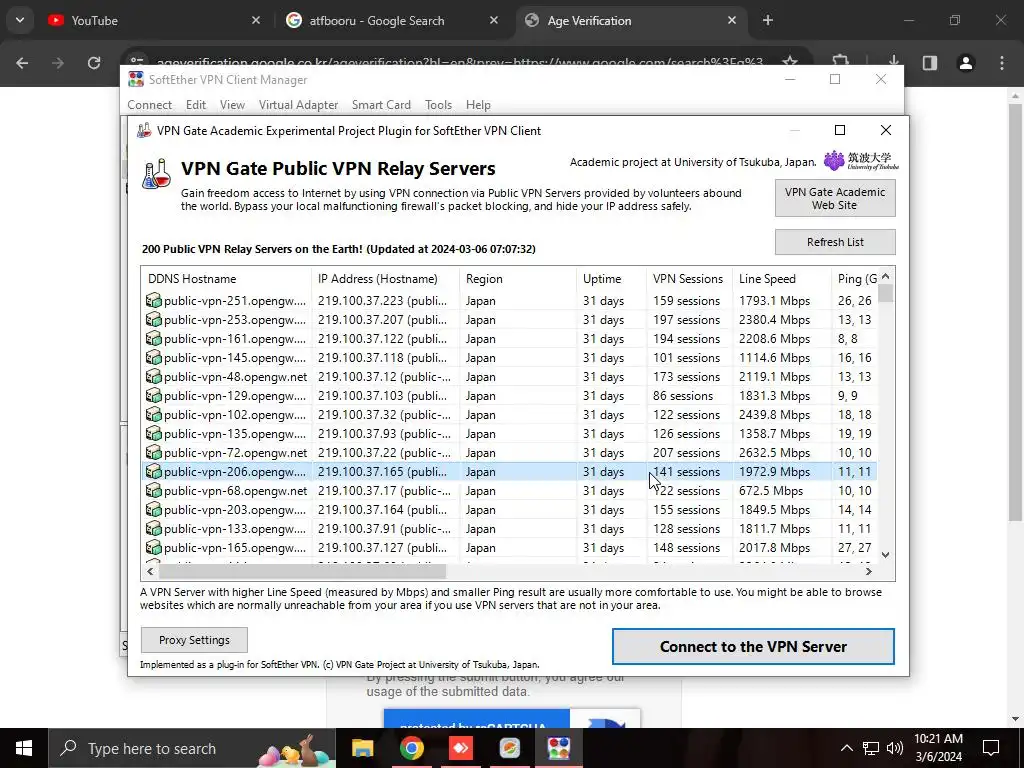Screen dimensions: 1024x768
Task: Open the Smart Card menu
Action: tap(381, 104)
